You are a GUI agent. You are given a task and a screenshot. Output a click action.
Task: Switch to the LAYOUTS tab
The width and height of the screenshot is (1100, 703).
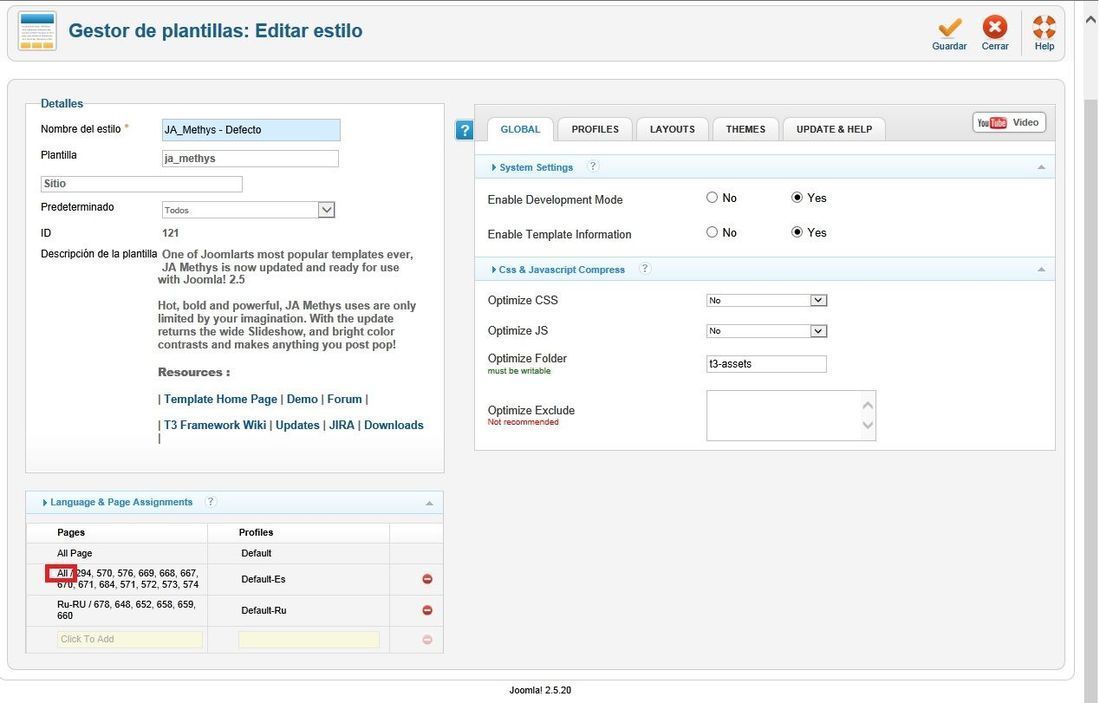672,129
